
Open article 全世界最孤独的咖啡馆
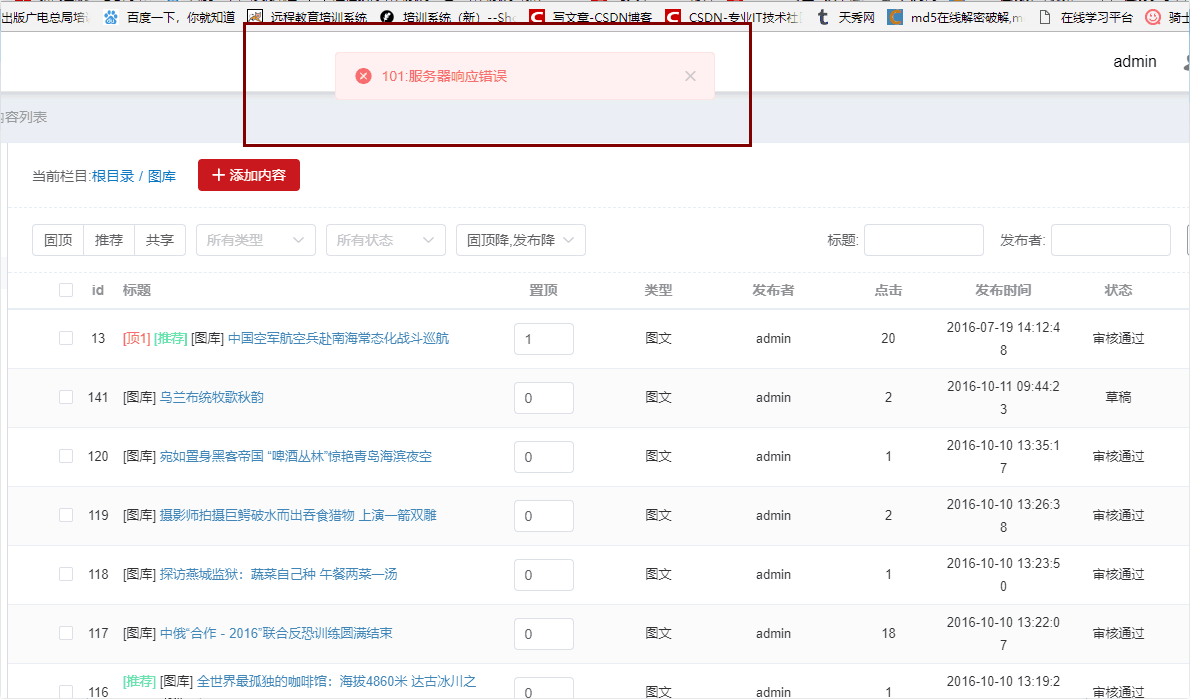[336, 682]
